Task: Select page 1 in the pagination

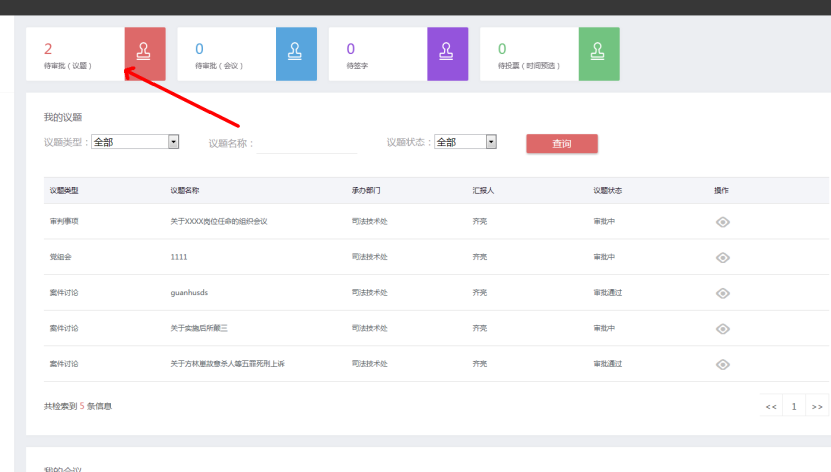Action: point(794,406)
